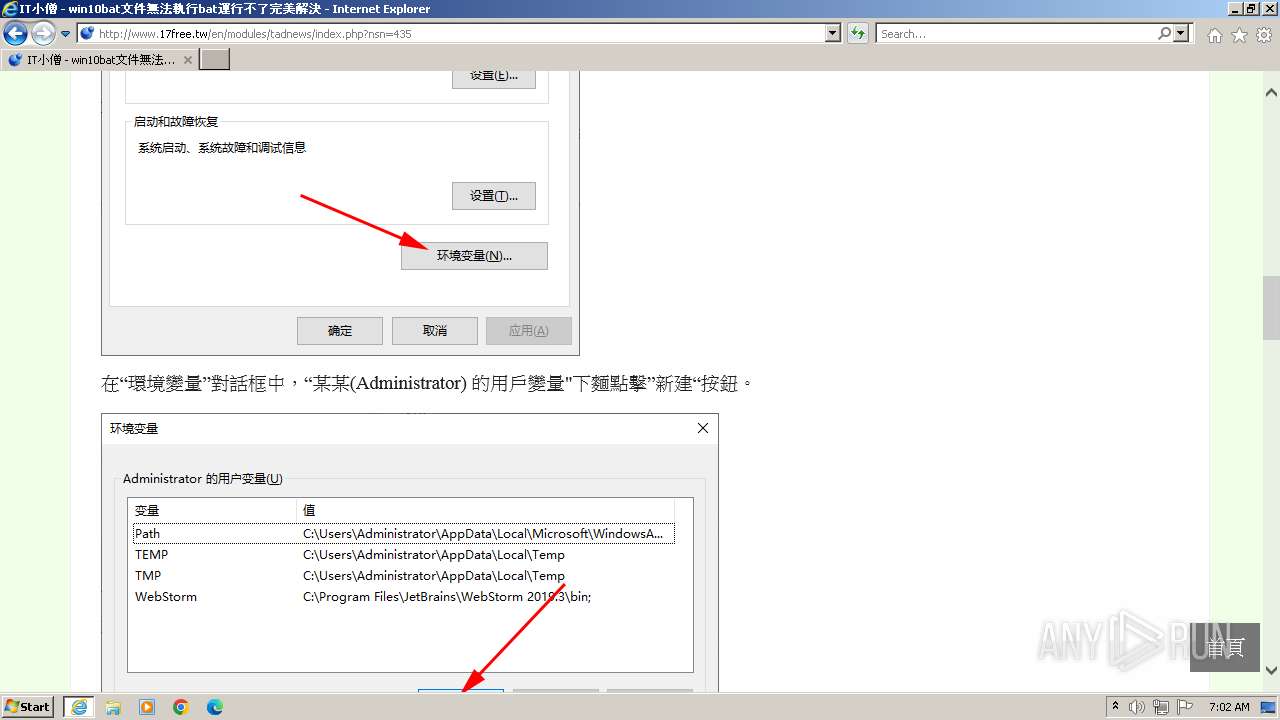Go forward with the browser Forward arrow

[43, 33]
